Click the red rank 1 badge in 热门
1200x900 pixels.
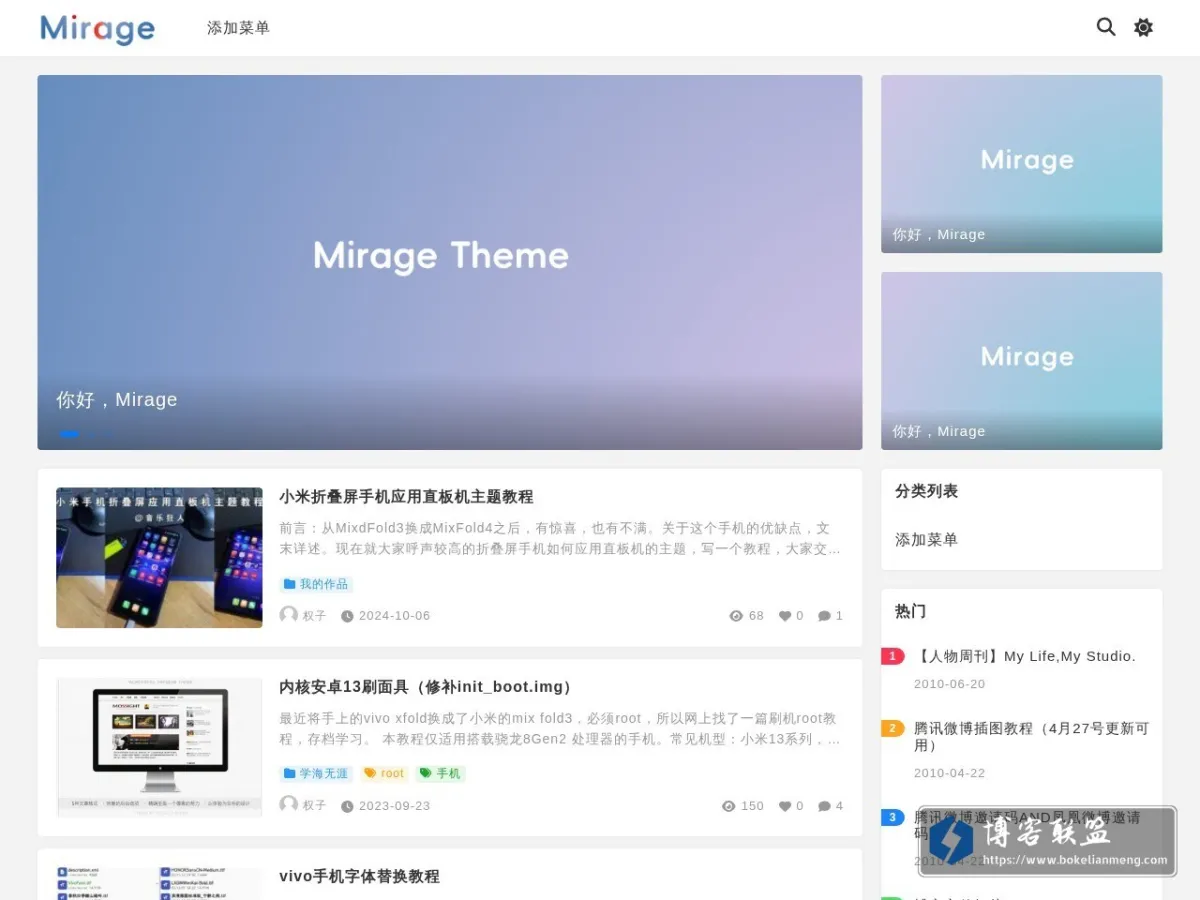(x=892, y=656)
